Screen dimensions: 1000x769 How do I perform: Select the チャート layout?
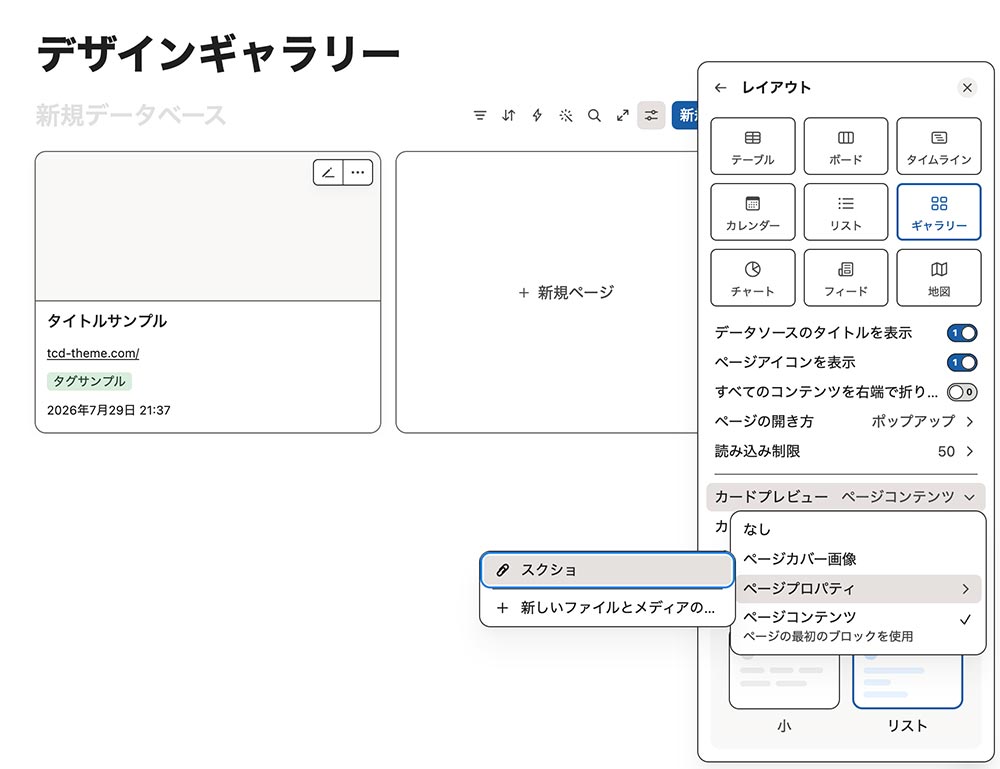tap(753, 278)
